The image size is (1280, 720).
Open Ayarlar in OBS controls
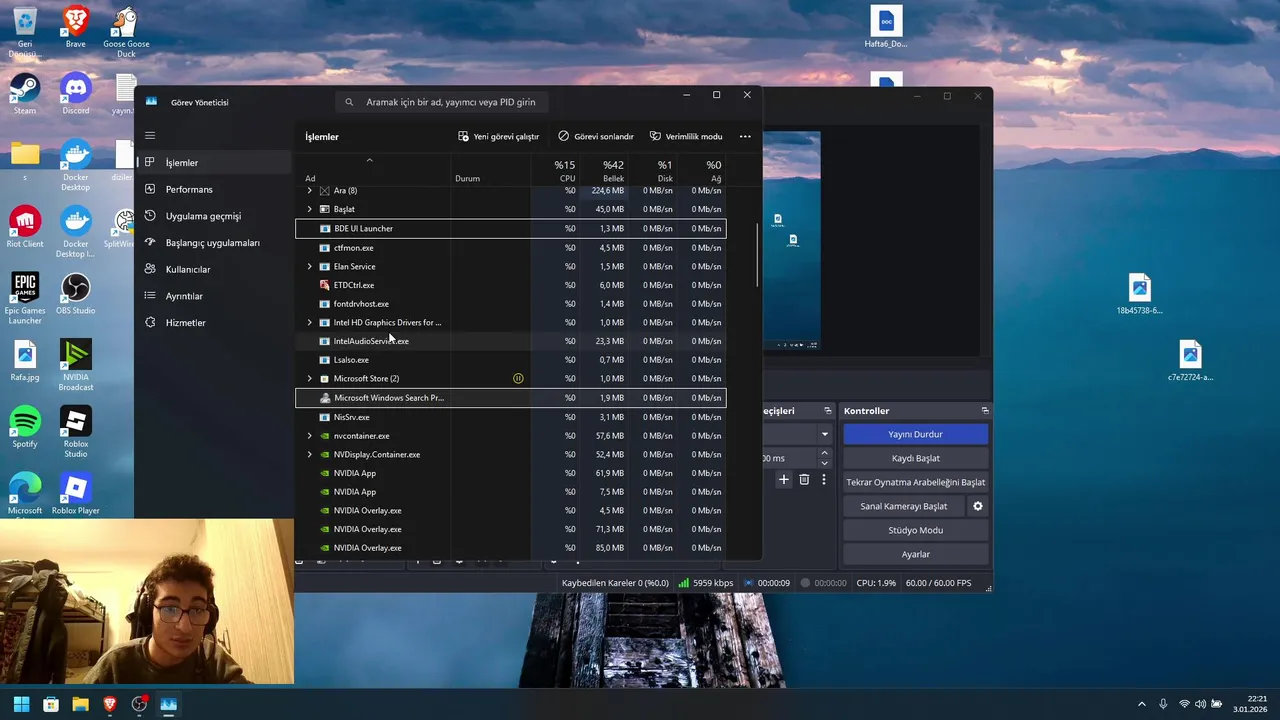[915, 554]
